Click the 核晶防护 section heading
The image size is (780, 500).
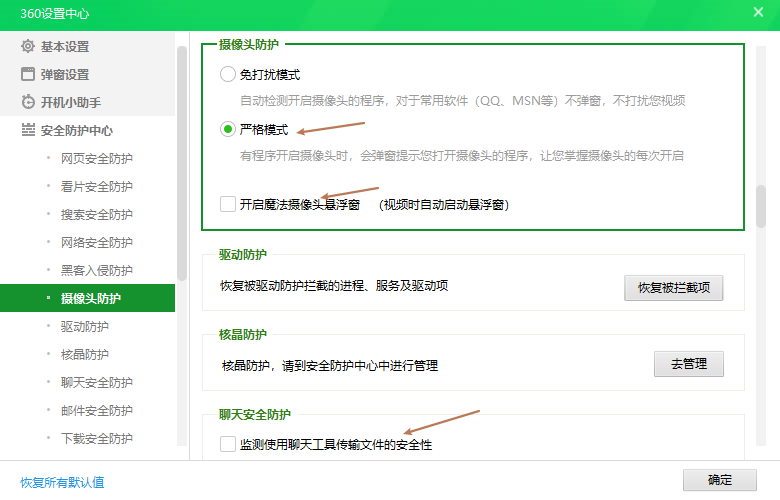point(243,334)
